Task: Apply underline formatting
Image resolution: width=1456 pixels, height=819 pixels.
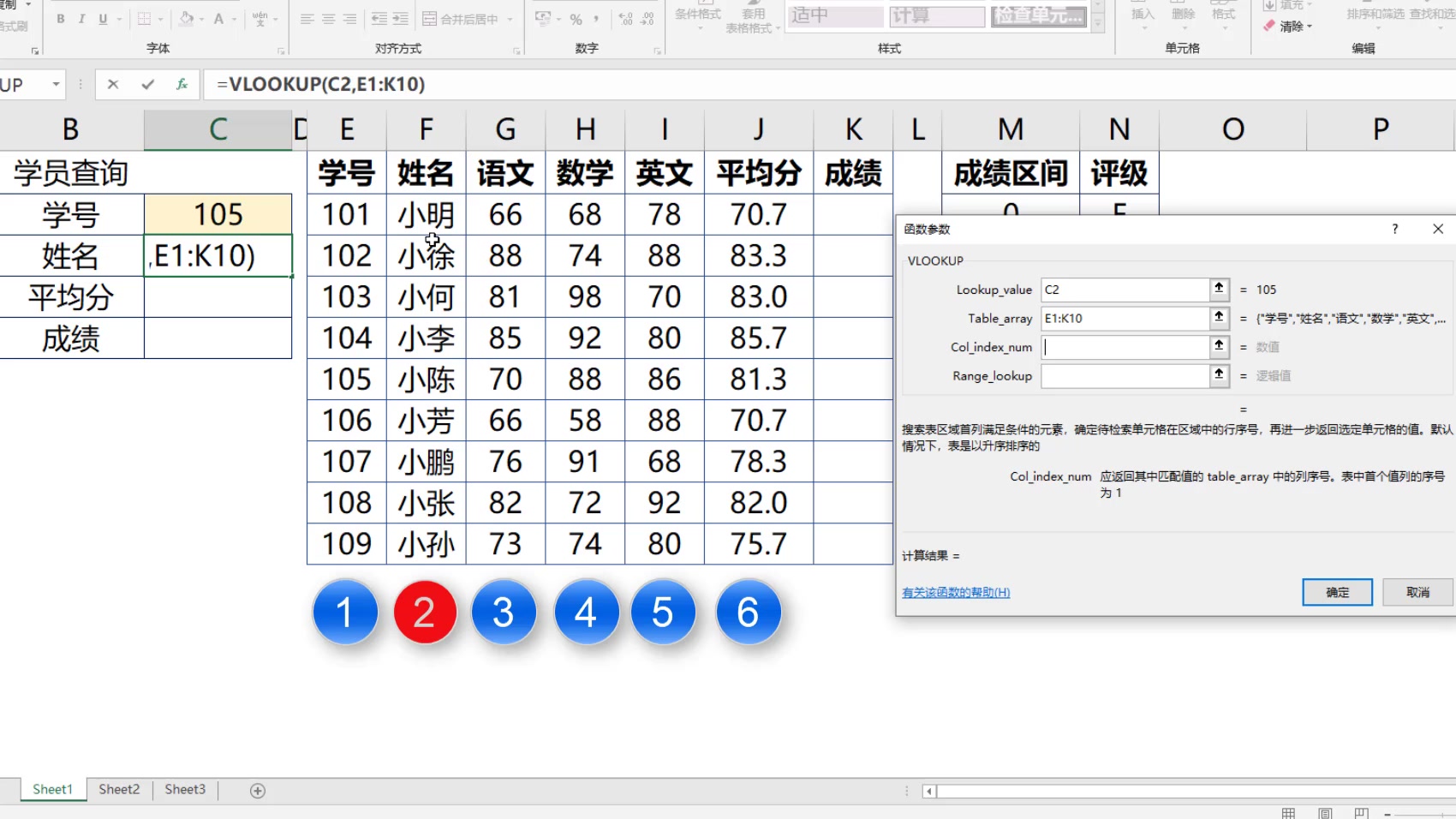Action: pyautogui.click(x=103, y=19)
